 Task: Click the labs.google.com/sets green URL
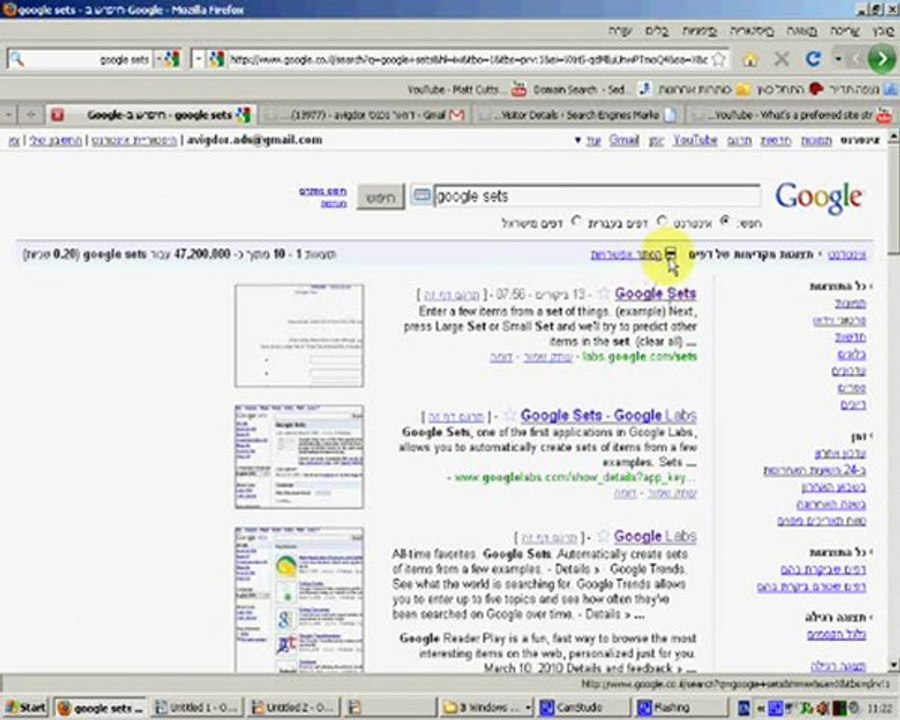point(639,357)
